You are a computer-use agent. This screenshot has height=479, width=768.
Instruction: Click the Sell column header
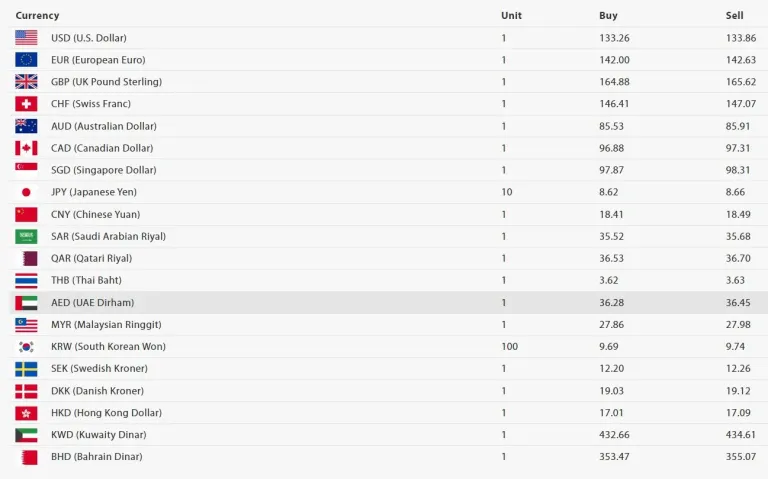coord(734,16)
